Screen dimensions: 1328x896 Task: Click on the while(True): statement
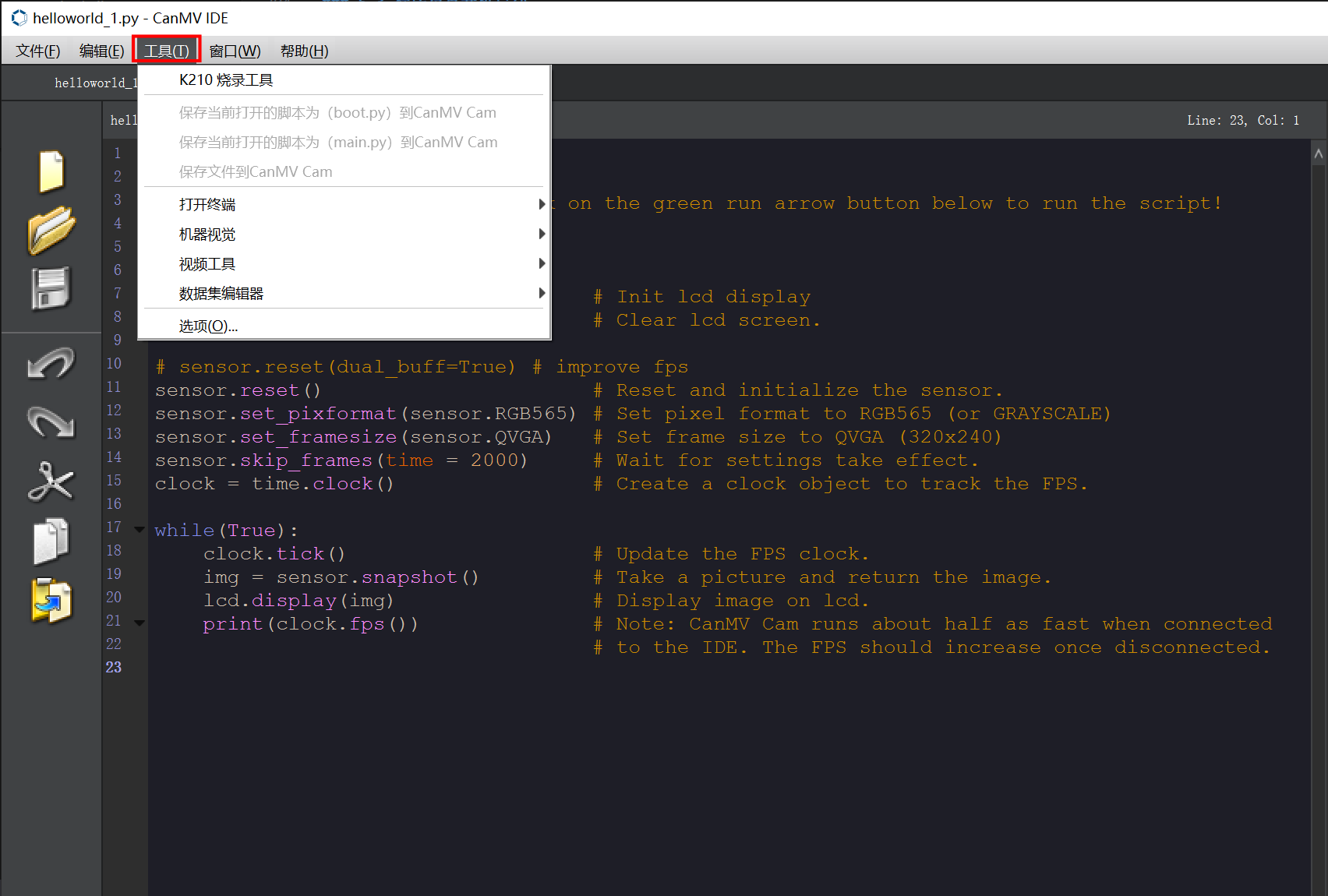click(x=226, y=530)
